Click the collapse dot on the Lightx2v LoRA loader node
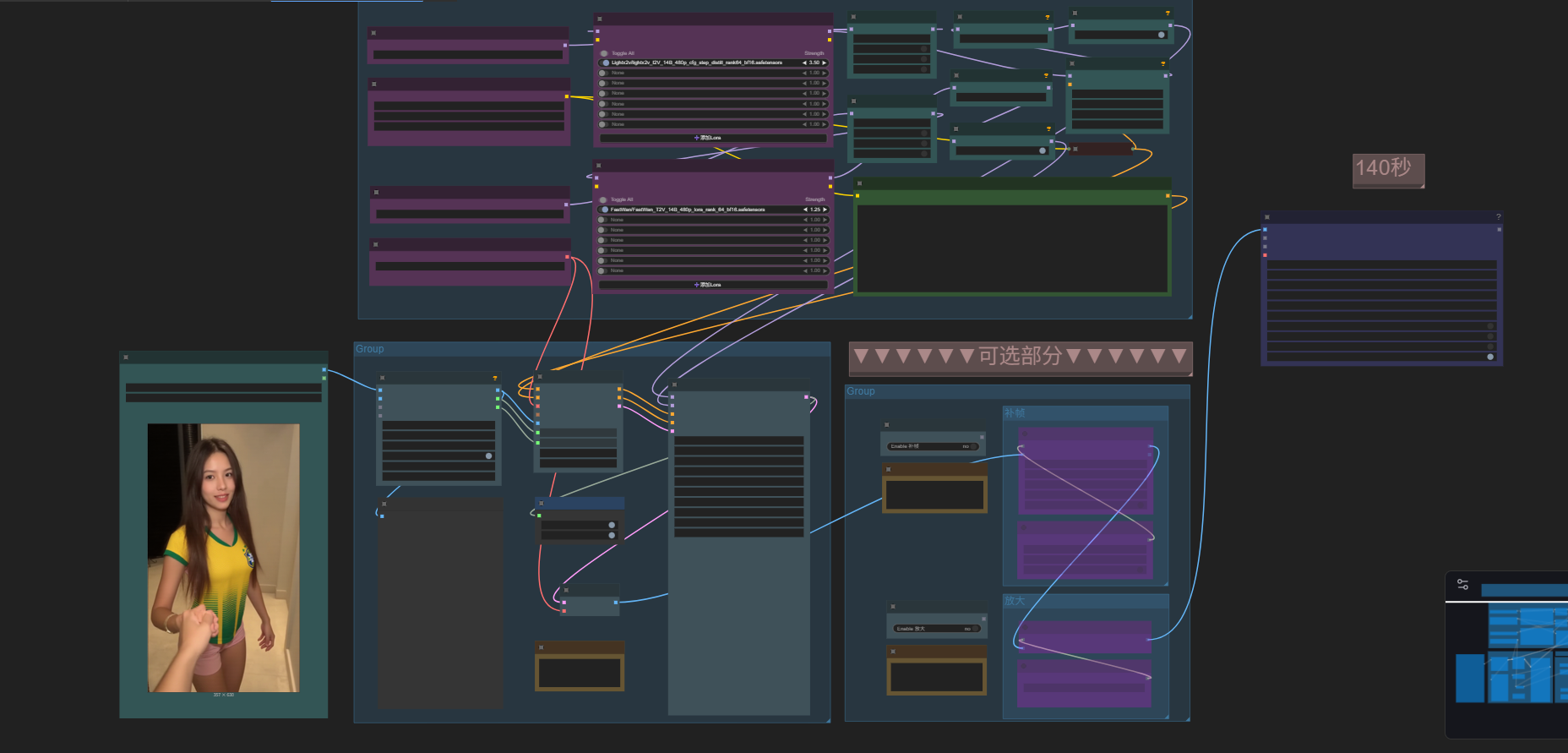Viewport: 1568px width, 753px height. (x=599, y=19)
